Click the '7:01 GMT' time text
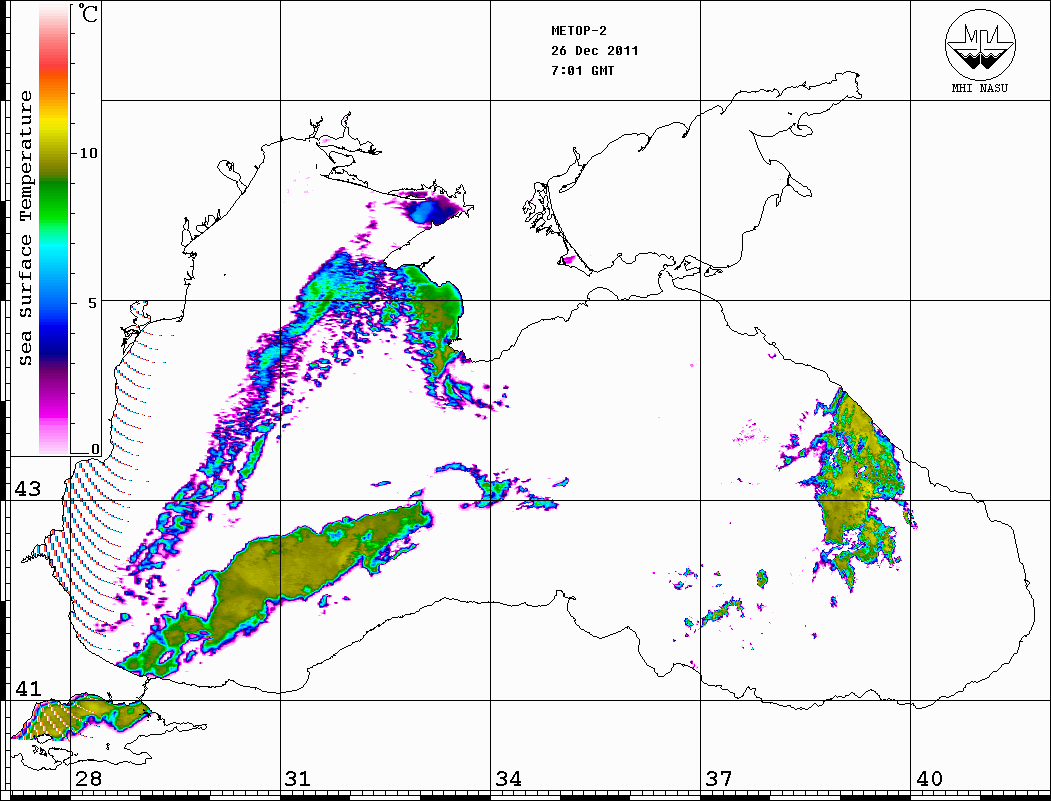1051x801 pixels. click(x=582, y=71)
